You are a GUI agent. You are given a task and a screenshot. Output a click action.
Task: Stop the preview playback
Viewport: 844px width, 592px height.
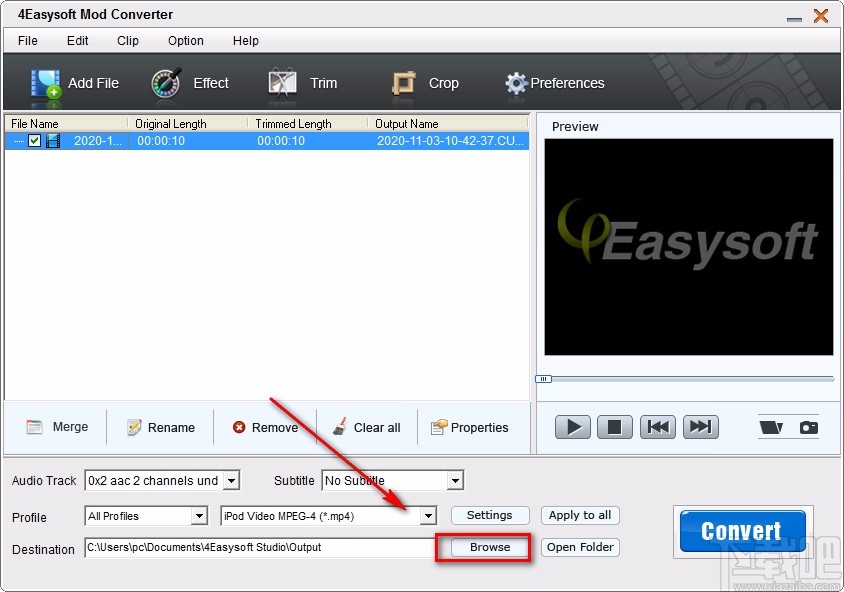coord(615,426)
